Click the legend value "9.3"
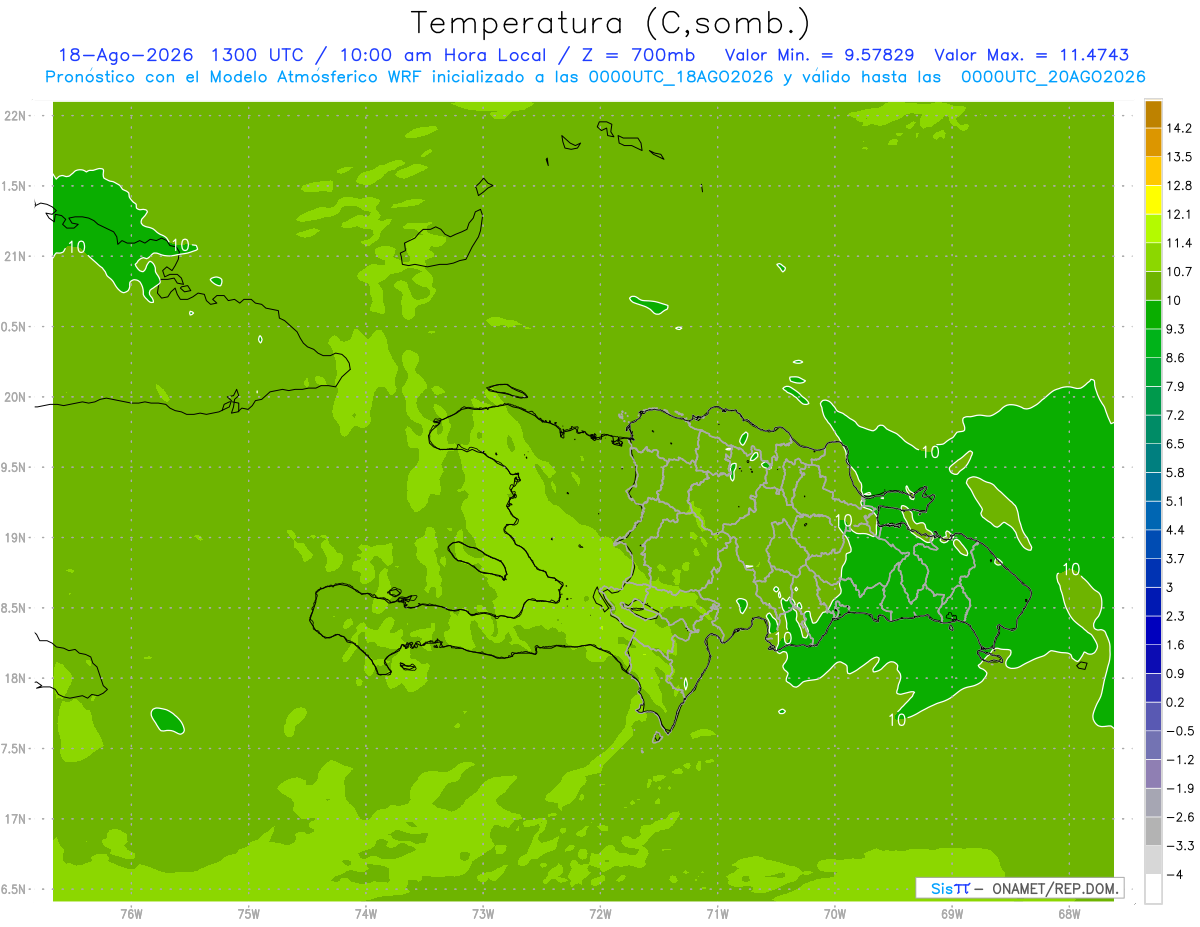Screen dimensions: 1200x927 (x=1177, y=329)
